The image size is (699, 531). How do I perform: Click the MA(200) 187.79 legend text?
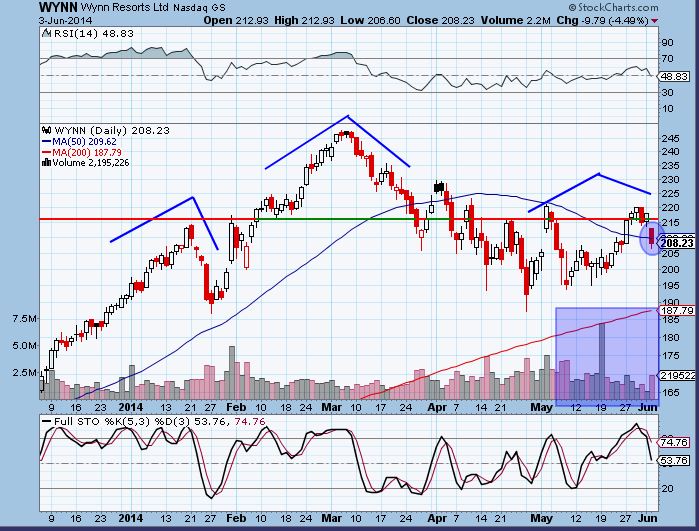tap(87, 152)
